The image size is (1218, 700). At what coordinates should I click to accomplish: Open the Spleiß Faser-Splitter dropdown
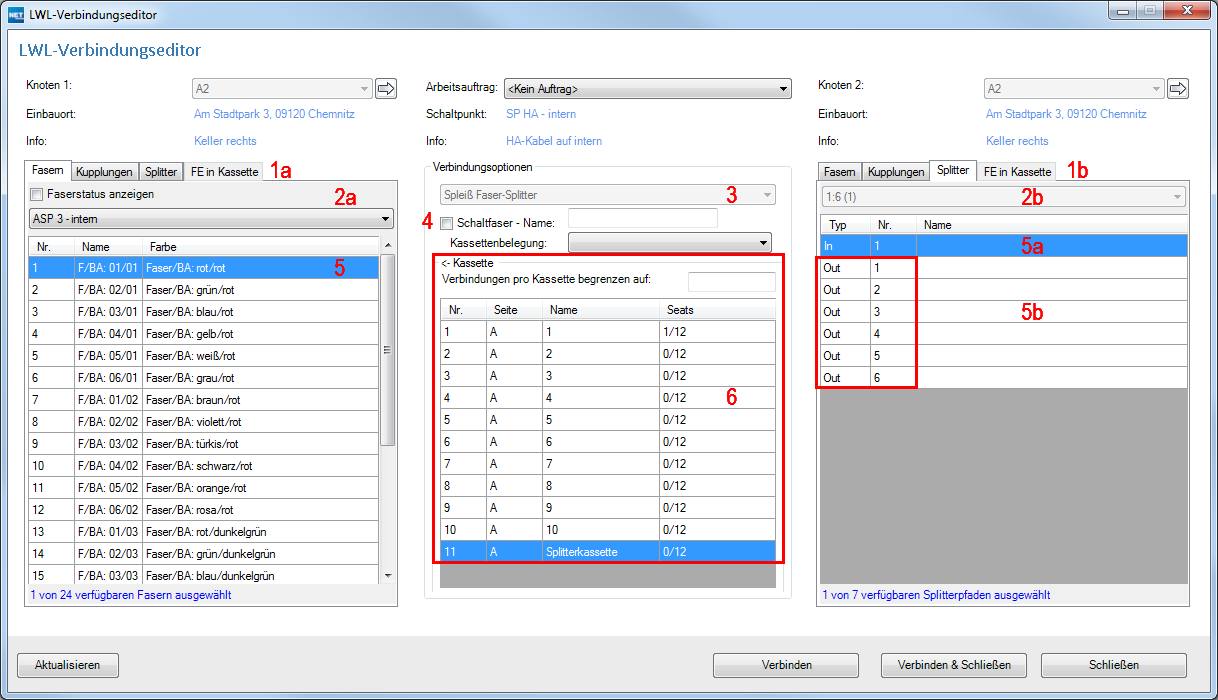click(x=608, y=195)
